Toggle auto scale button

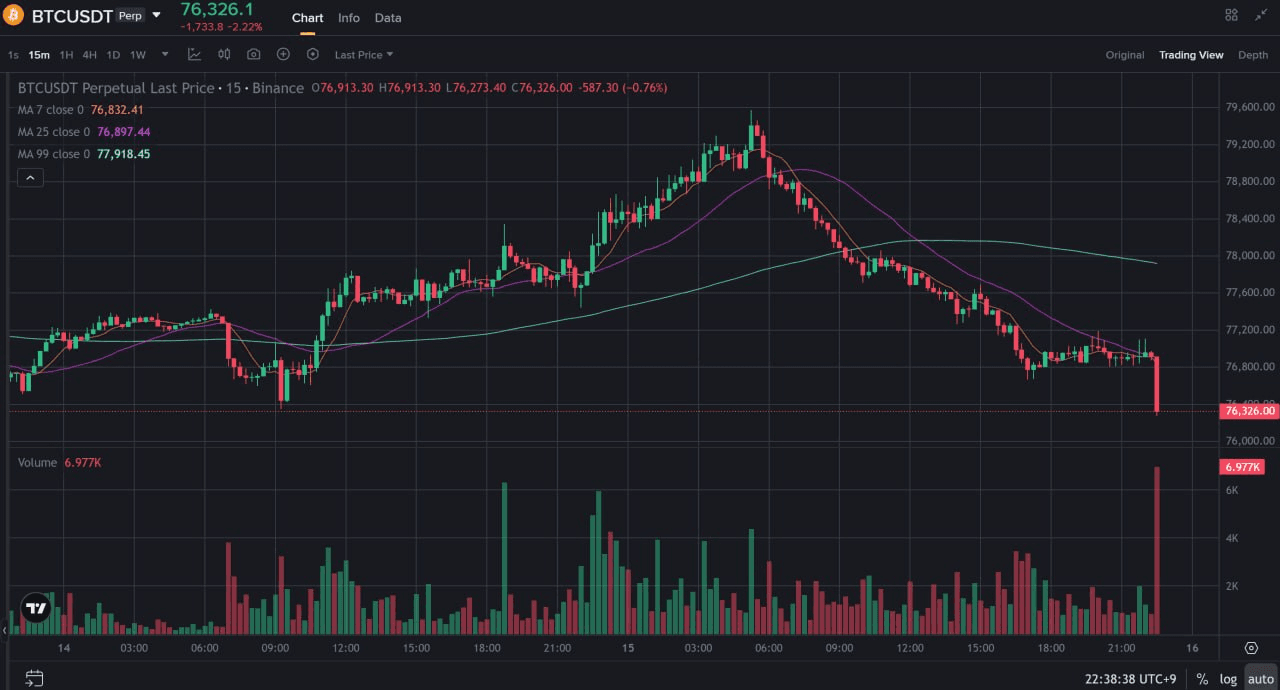(1260, 679)
